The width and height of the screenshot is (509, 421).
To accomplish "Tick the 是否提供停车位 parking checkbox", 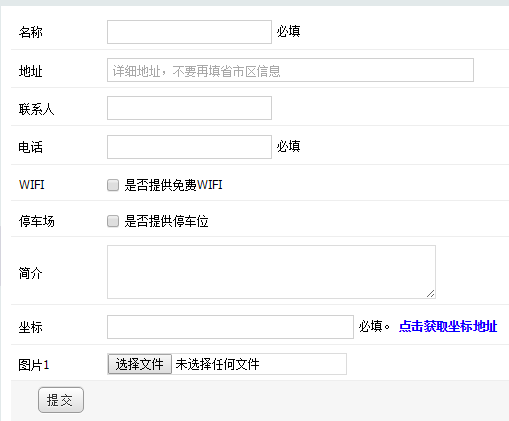I will [113, 221].
